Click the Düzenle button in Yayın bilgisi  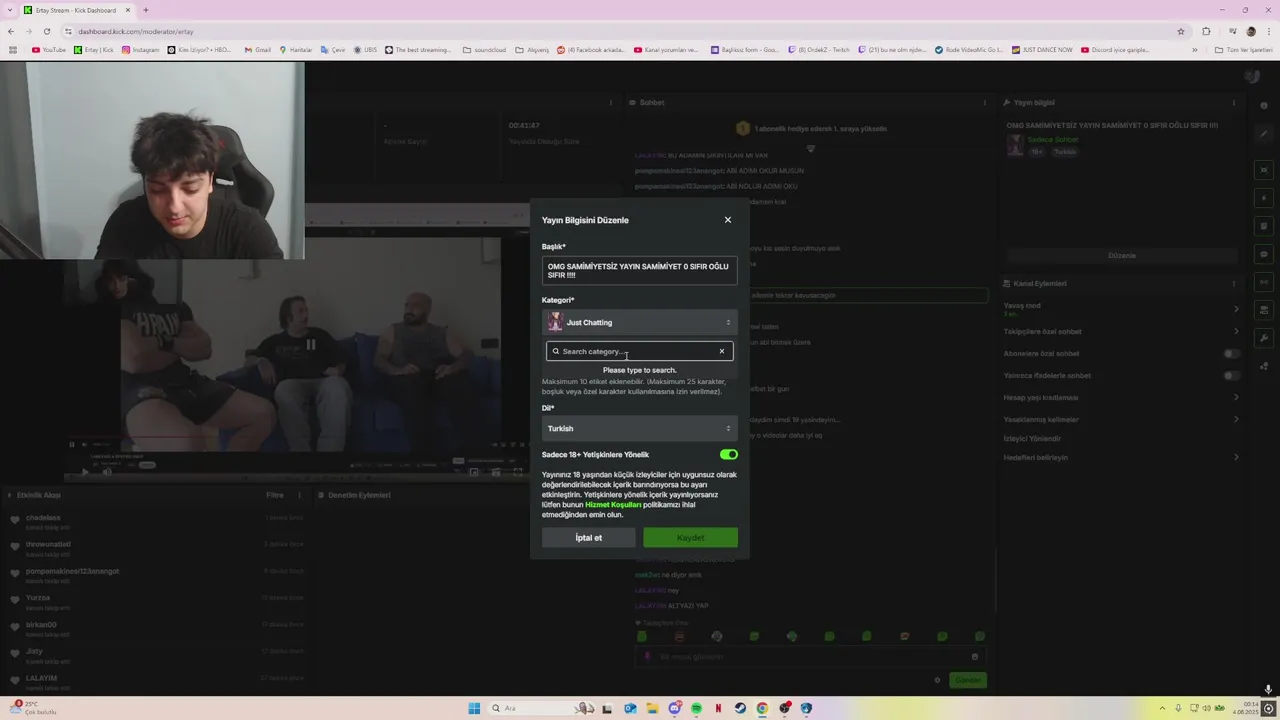pos(1122,256)
